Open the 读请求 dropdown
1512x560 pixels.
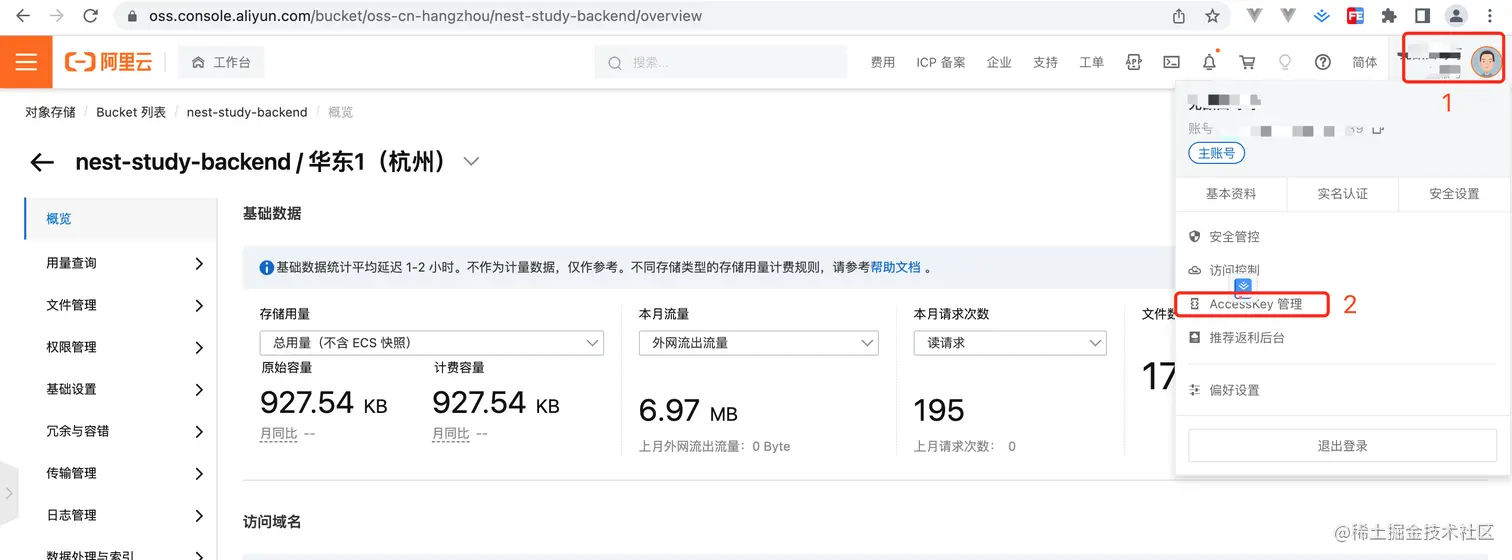click(1010, 343)
